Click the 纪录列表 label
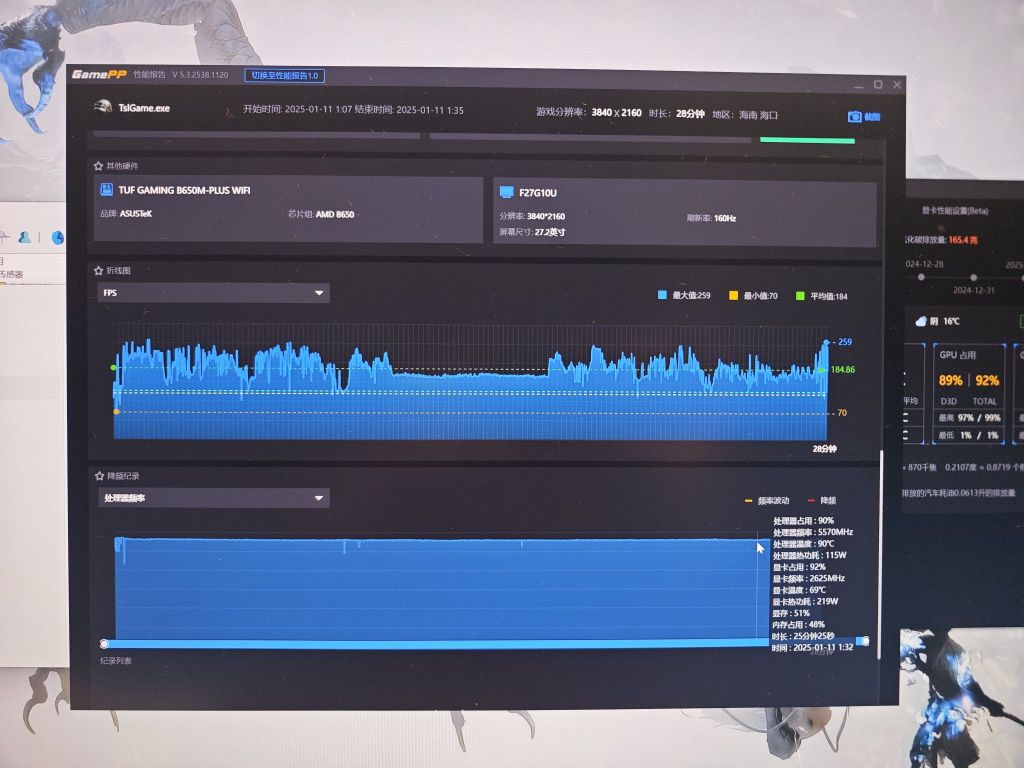Image resolution: width=1024 pixels, height=768 pixels. [x=115, y=661]
